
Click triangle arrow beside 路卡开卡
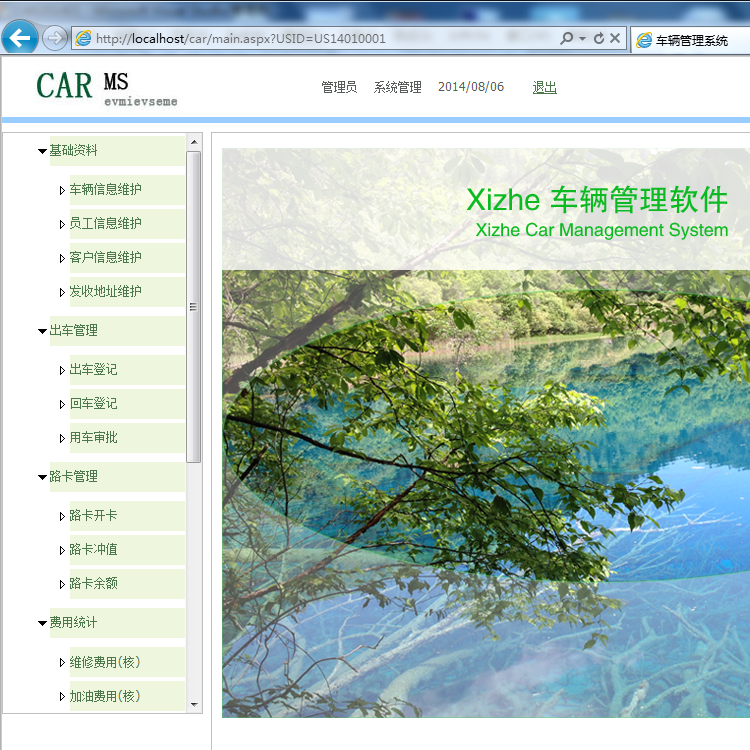click(x=62, y=516)
